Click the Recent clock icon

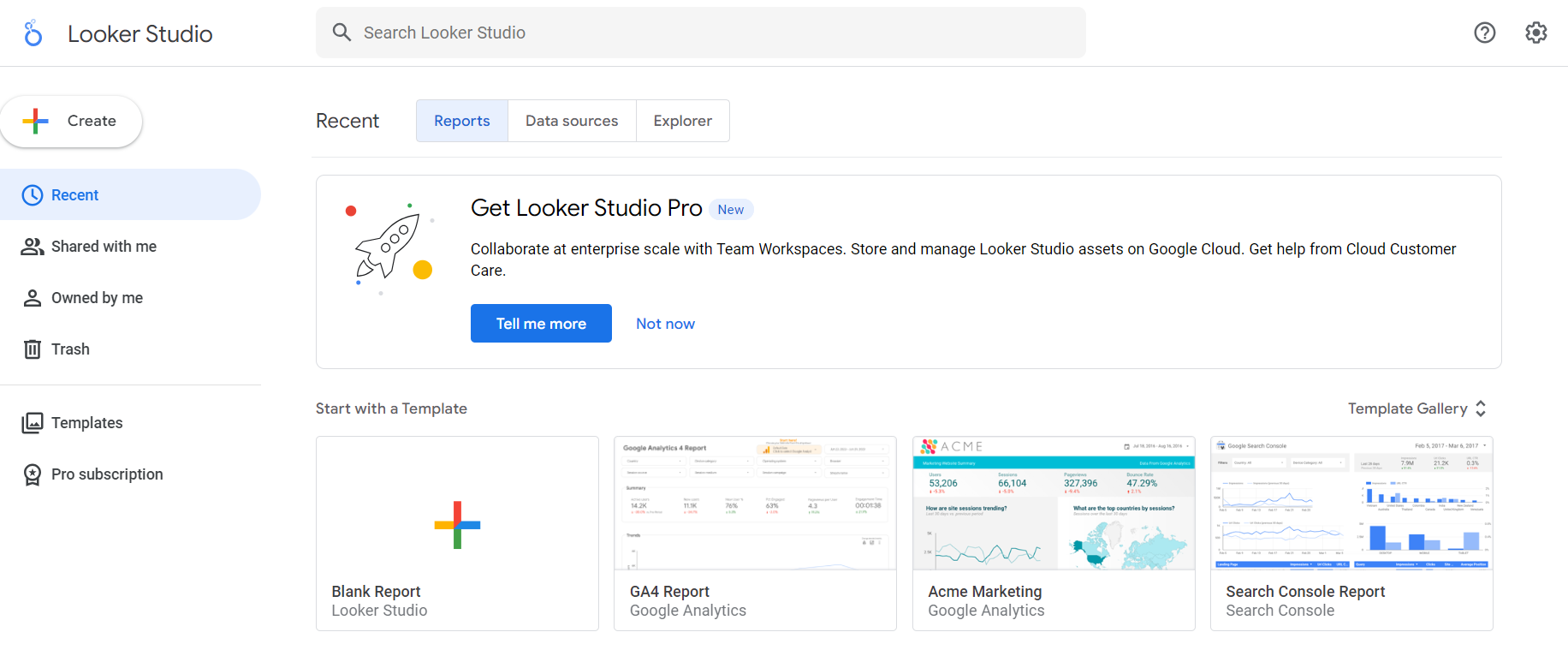pos(33,195)
